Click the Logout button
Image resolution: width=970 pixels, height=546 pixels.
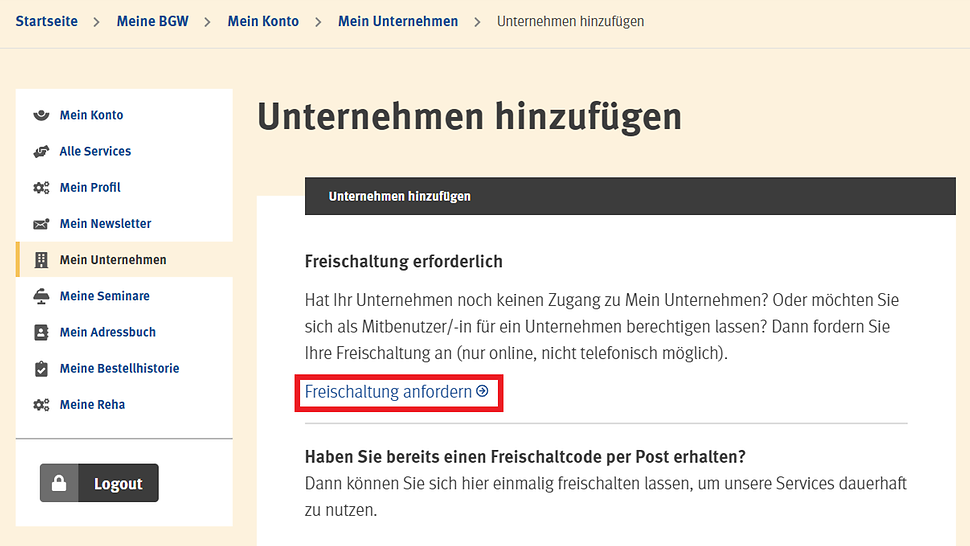point(99,483)
